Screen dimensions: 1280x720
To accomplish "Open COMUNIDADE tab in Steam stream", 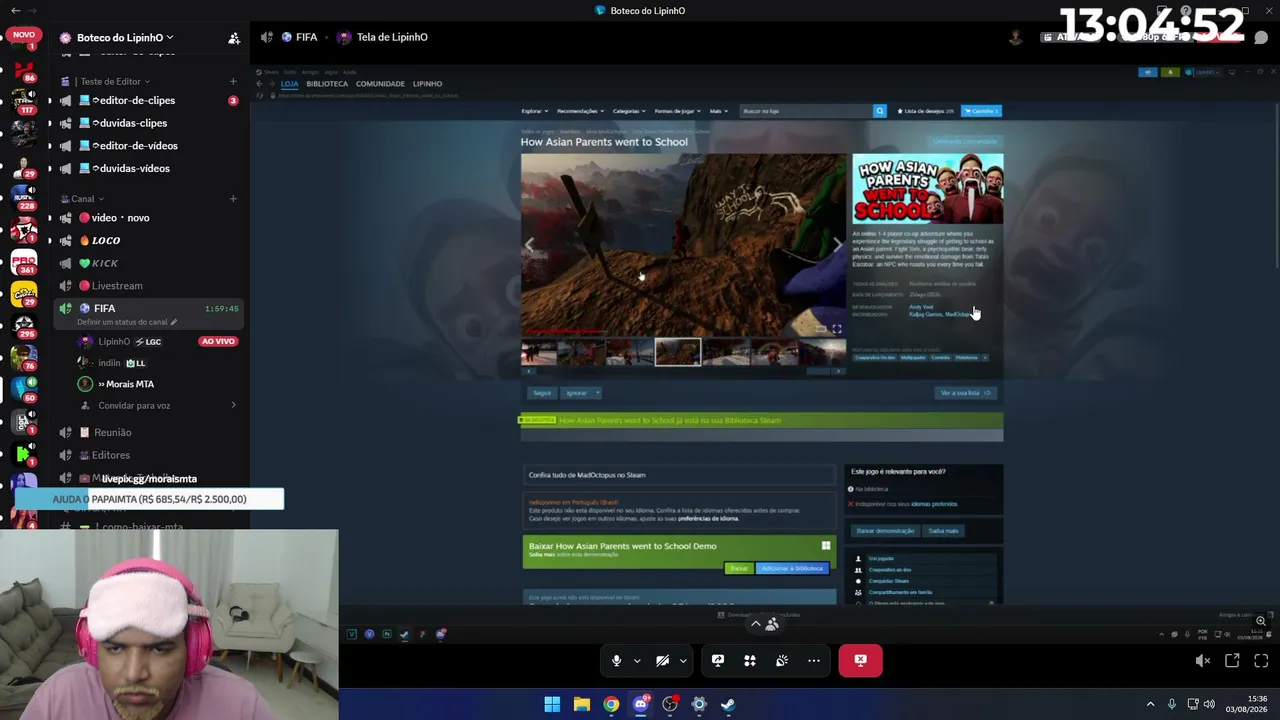I will [x=380, y=84].
